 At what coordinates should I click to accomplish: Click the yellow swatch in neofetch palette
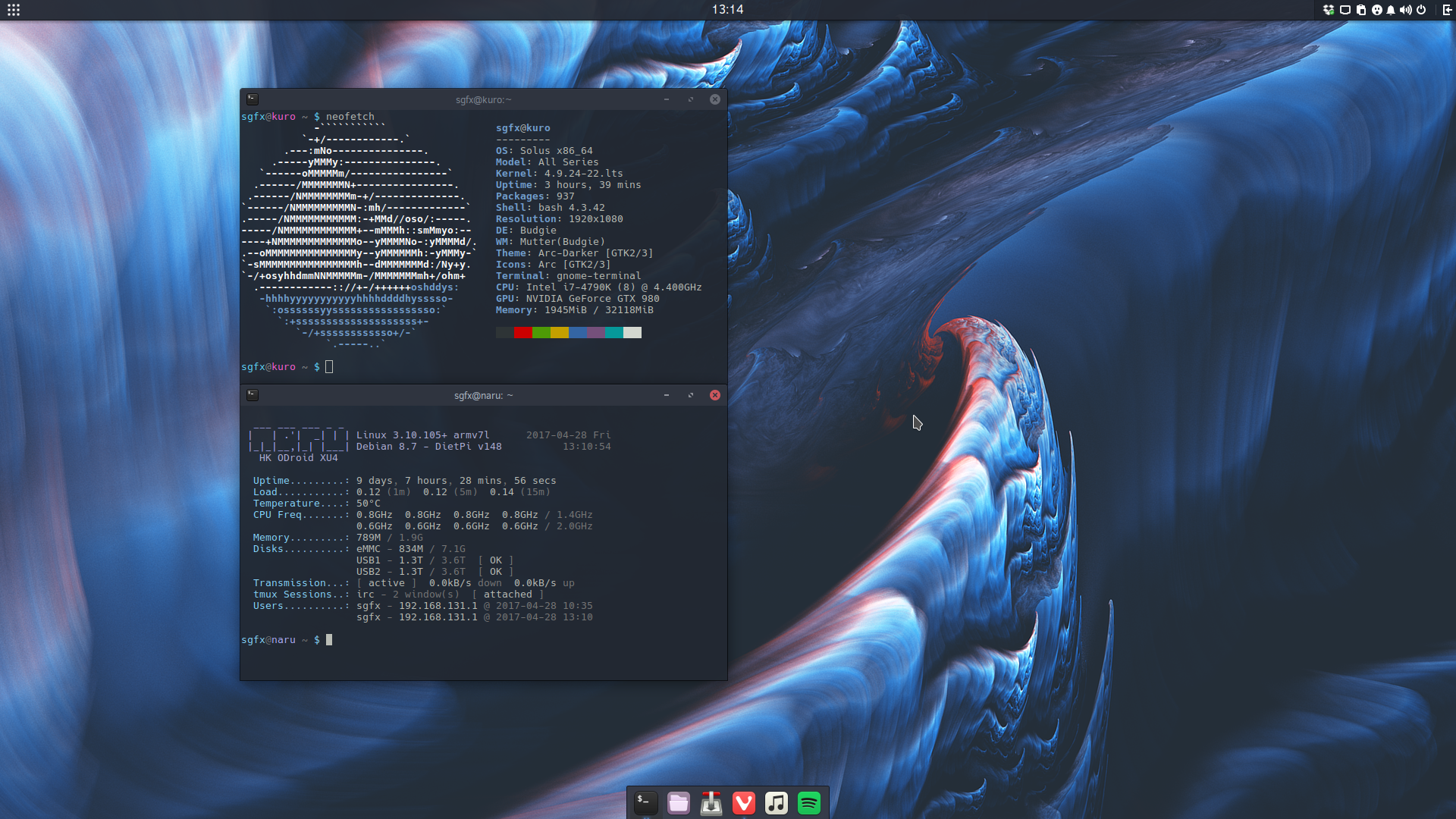[559, 332]
